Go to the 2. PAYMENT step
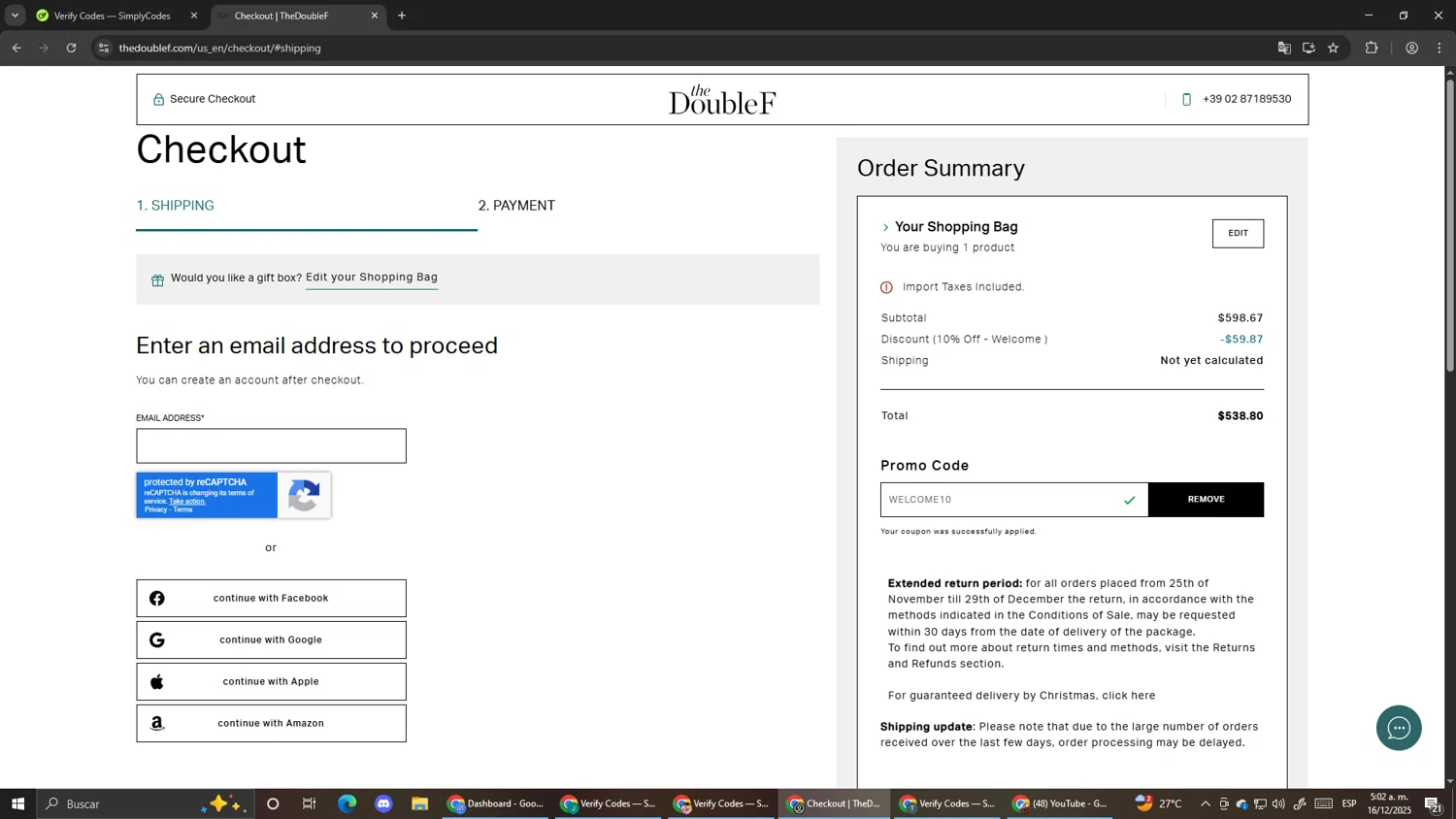The width and height of the screenshot is (1456, 819). (x=516, y=206)
